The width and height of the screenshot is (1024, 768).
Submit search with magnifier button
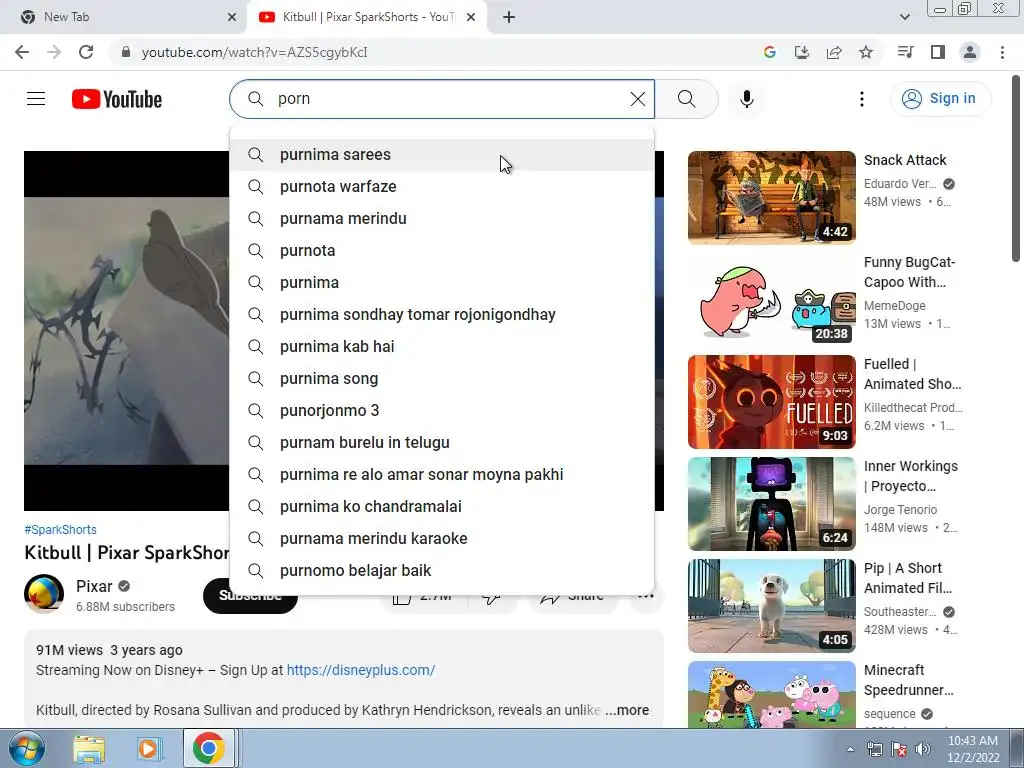[x=686, y=99]
